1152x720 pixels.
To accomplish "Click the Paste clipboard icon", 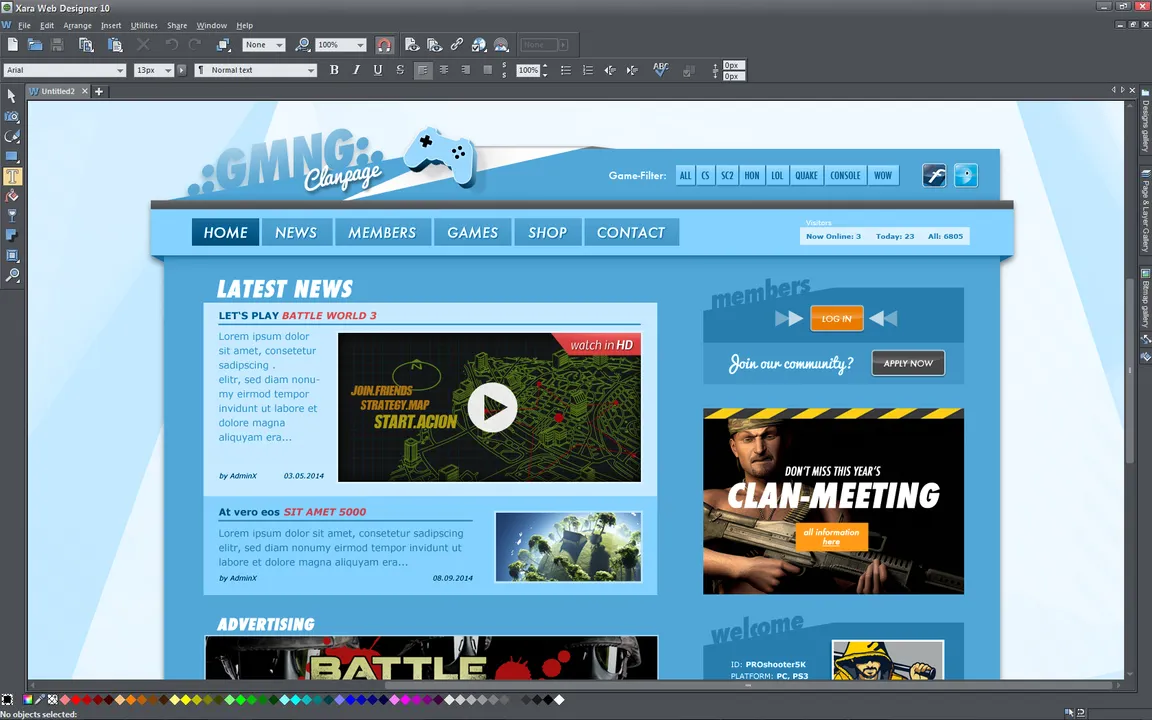I will [x=115, y=45].
